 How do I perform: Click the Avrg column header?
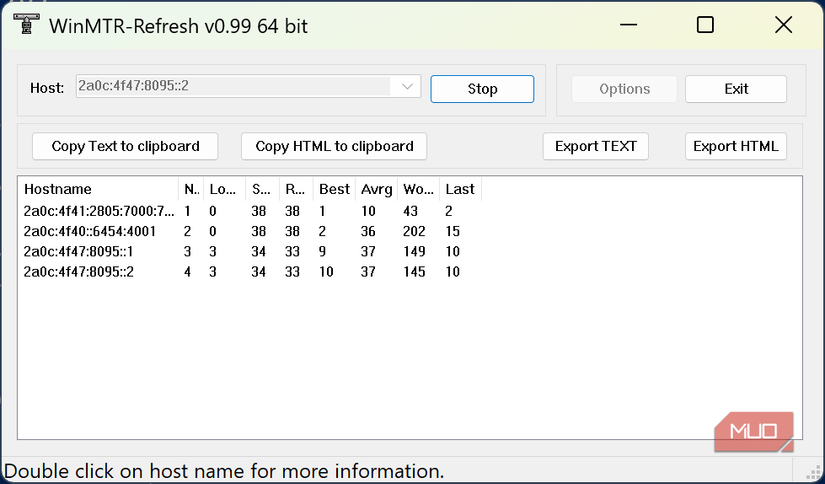click(376, 189)
